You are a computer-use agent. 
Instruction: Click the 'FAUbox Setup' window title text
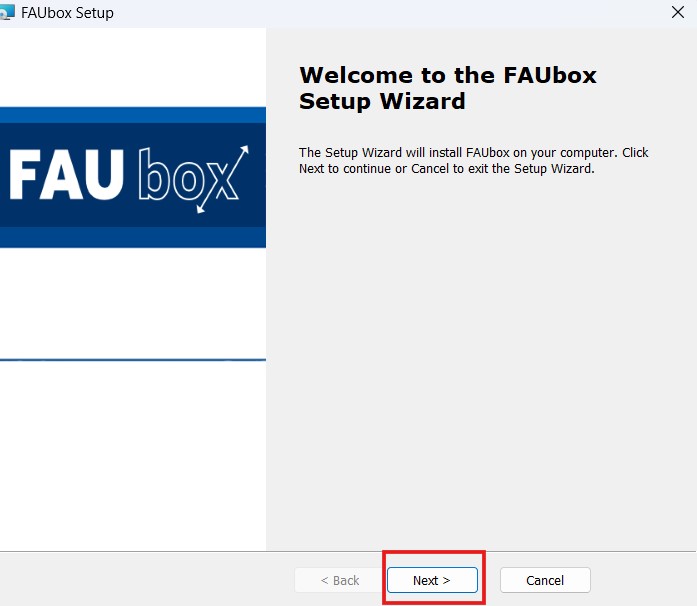[67, 13]
